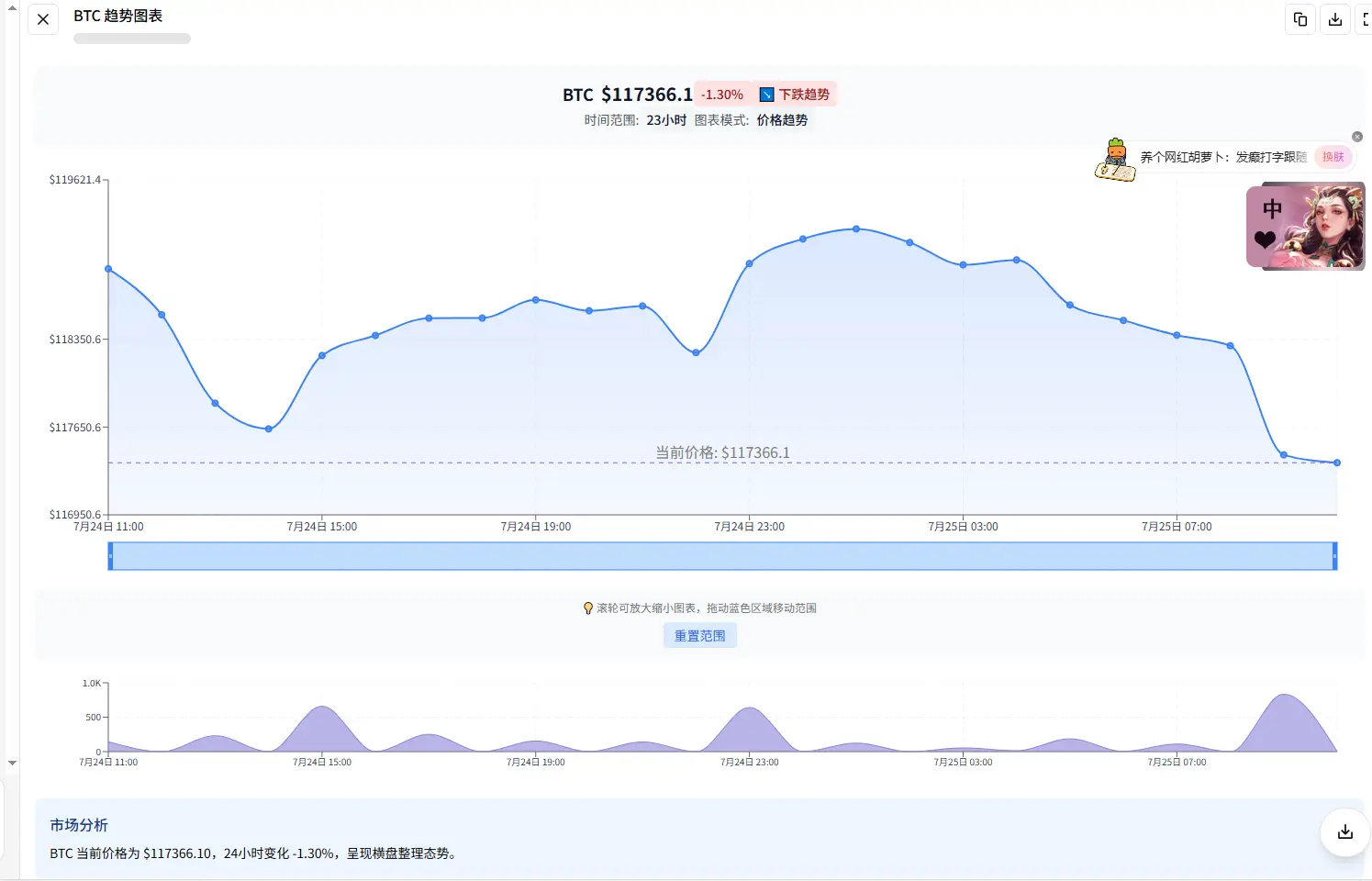Click the $119621.4 y-axis label
Viewport: 1372px width, 881px height.
[x=75, y=180]
